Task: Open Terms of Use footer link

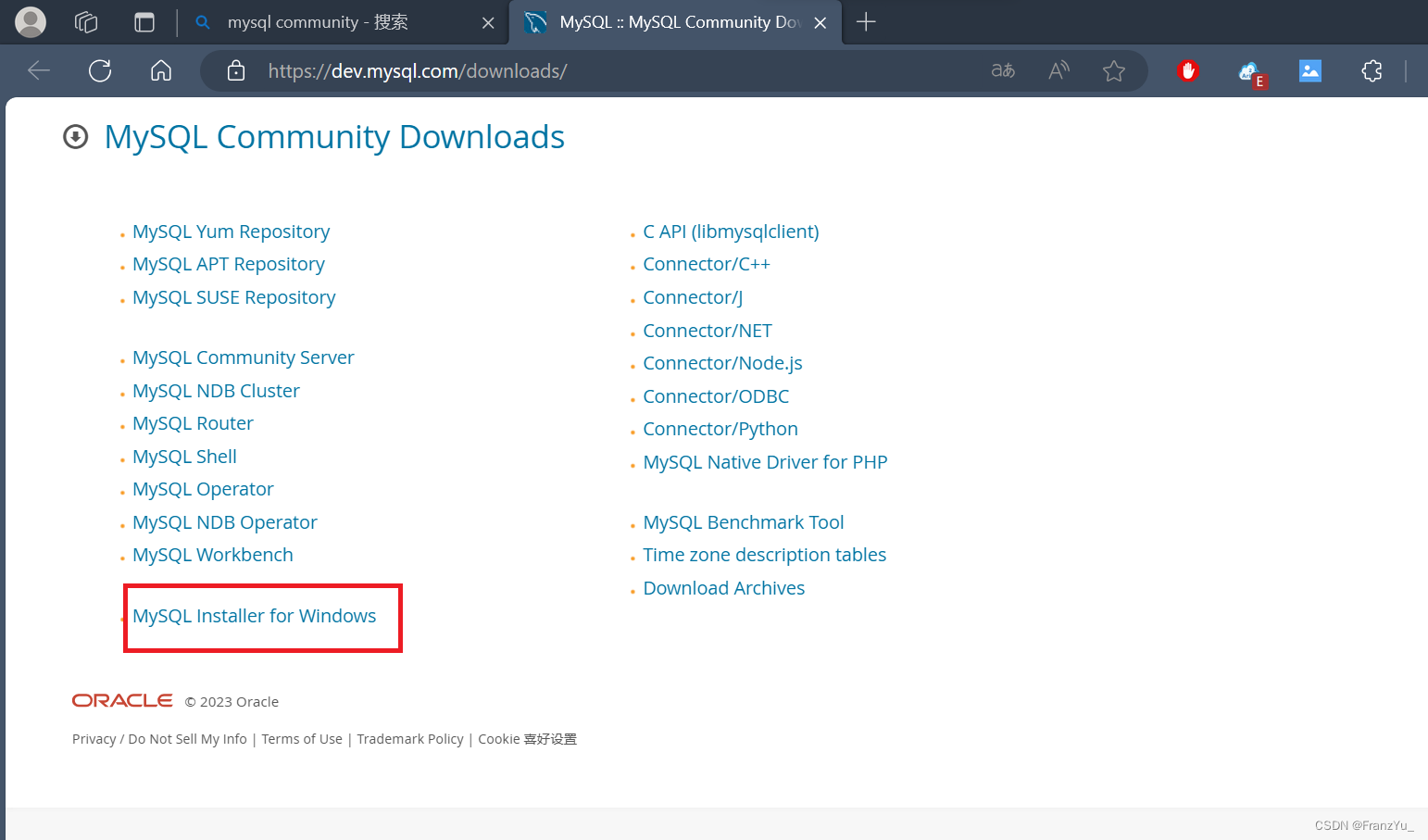Action: [302, 739]
